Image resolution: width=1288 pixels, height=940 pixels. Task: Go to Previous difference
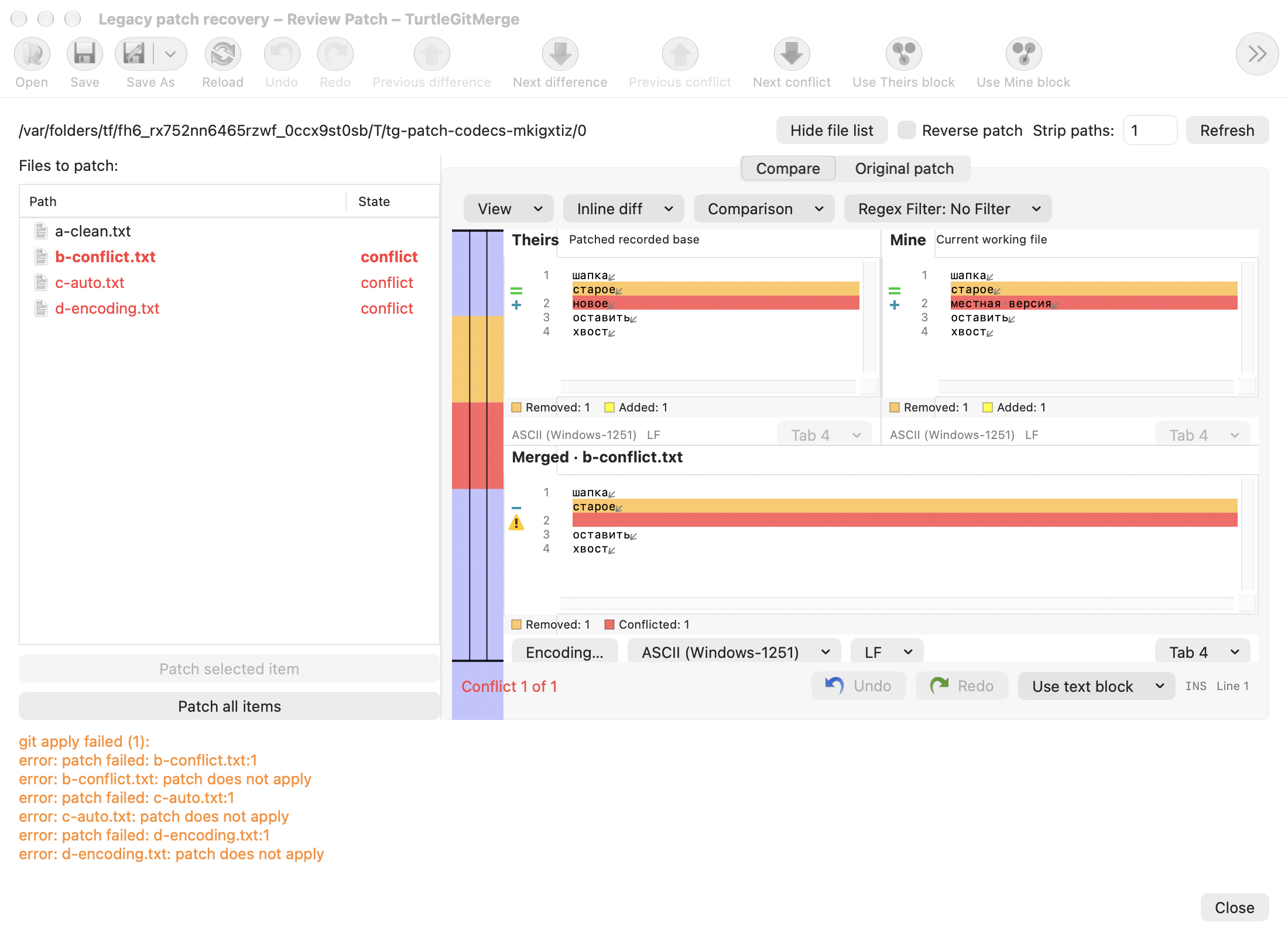click(432, 54)
